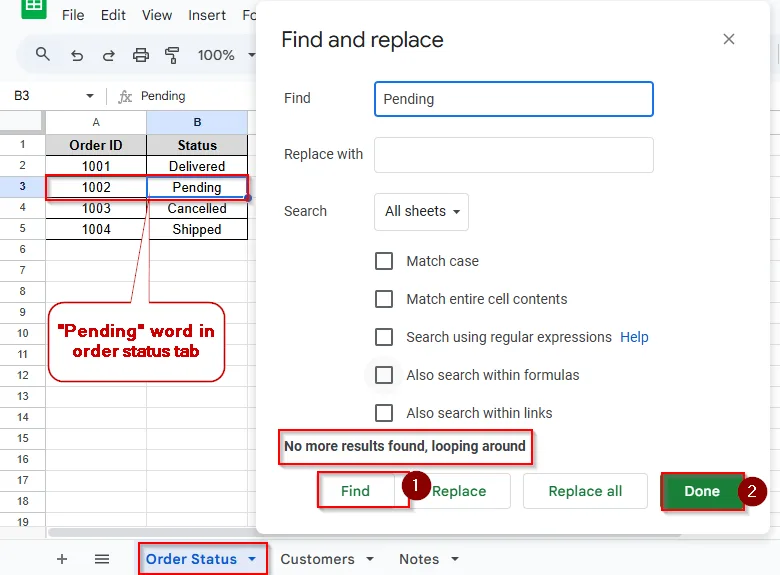The height and width of the screenshot is (575, 780).
Task: Select the cell containing Delivered
Action: pyautogui.click(x=197, y=166)
